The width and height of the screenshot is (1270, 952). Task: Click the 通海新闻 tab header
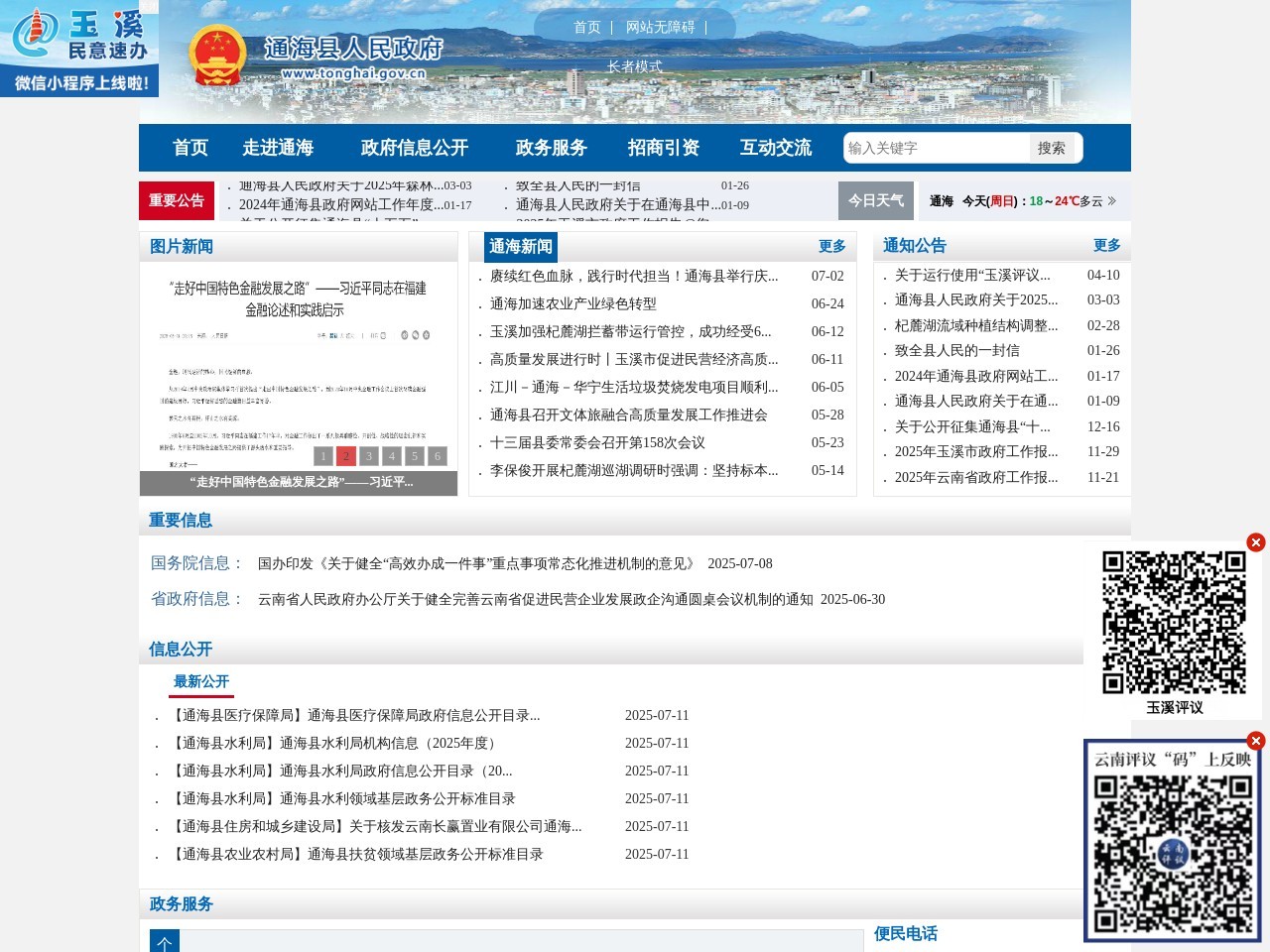tap(521, 247)
